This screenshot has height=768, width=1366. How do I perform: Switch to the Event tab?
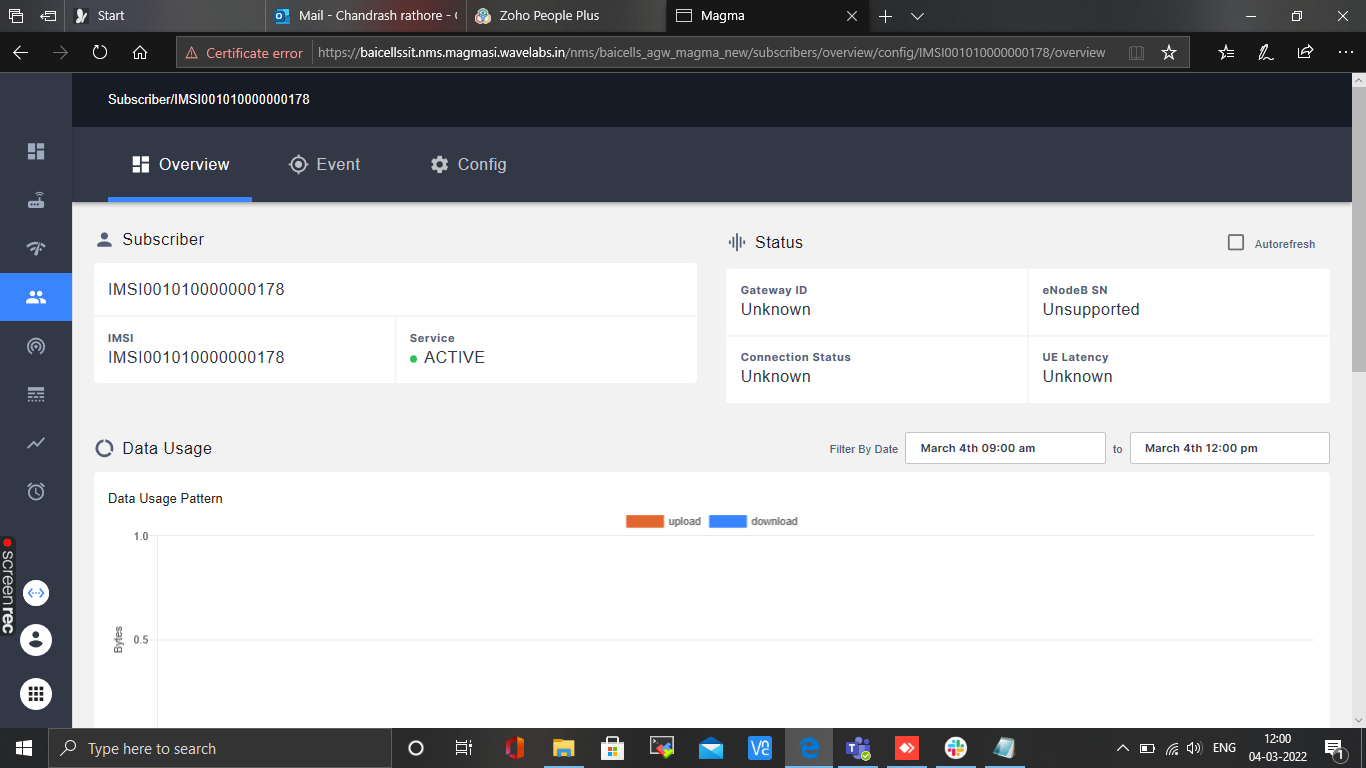325,164
